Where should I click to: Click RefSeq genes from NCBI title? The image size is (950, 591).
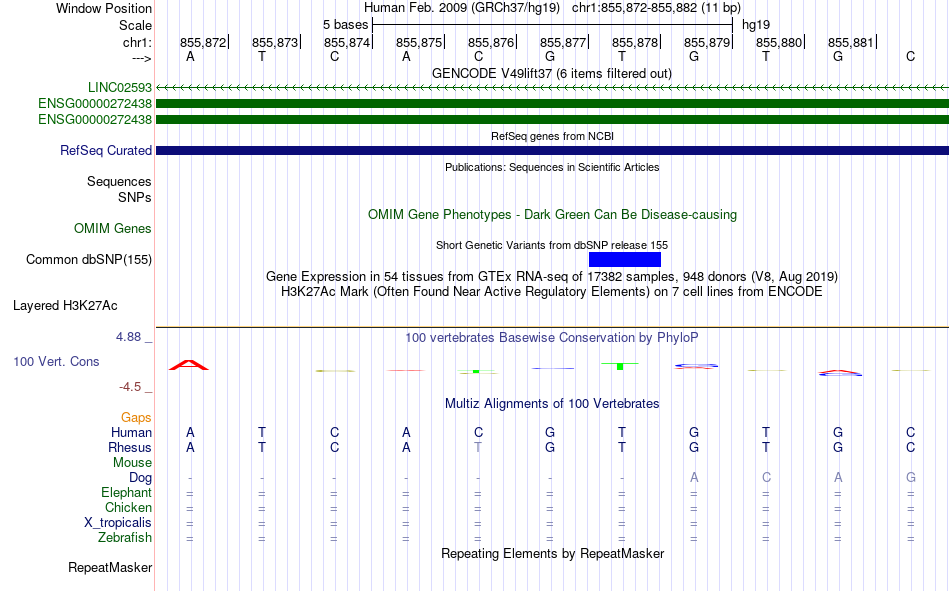[552, 136]
